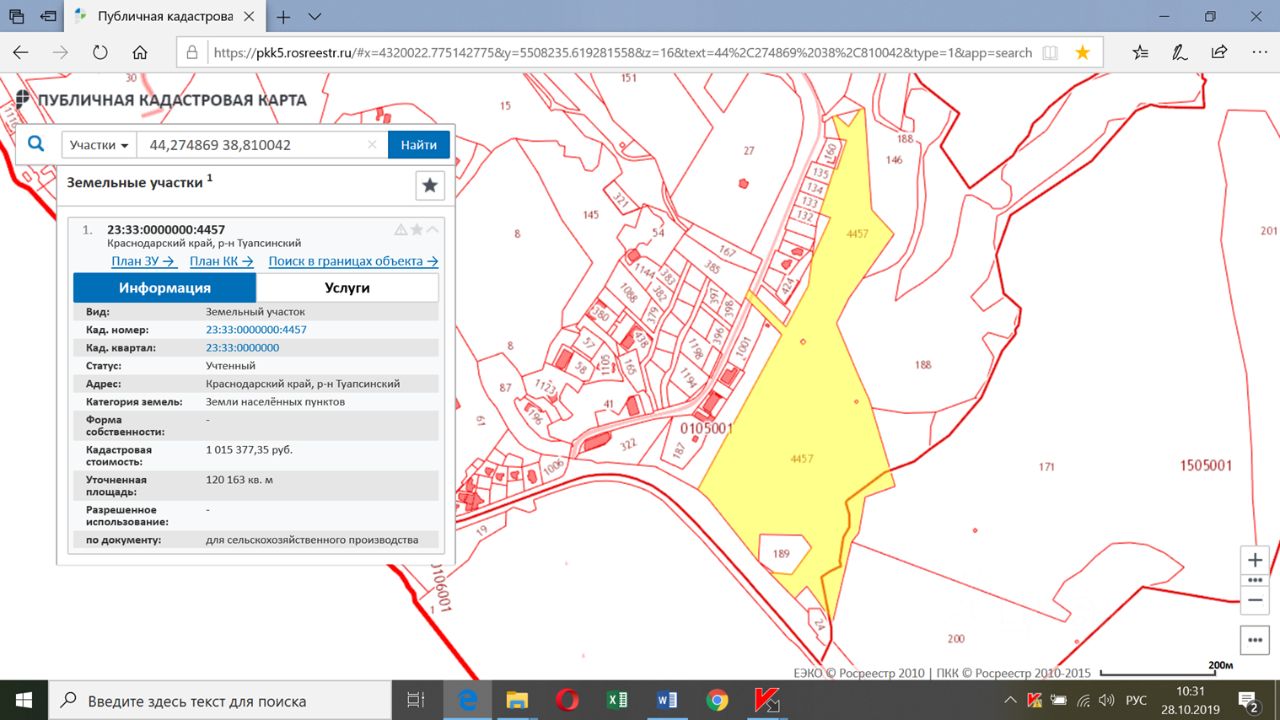
Task: Click the Add notes pen icon
Action: pos(1180,53)
